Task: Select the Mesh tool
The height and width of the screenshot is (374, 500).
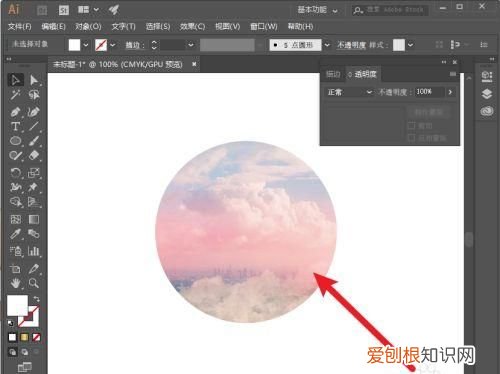Action: [15, 219]
